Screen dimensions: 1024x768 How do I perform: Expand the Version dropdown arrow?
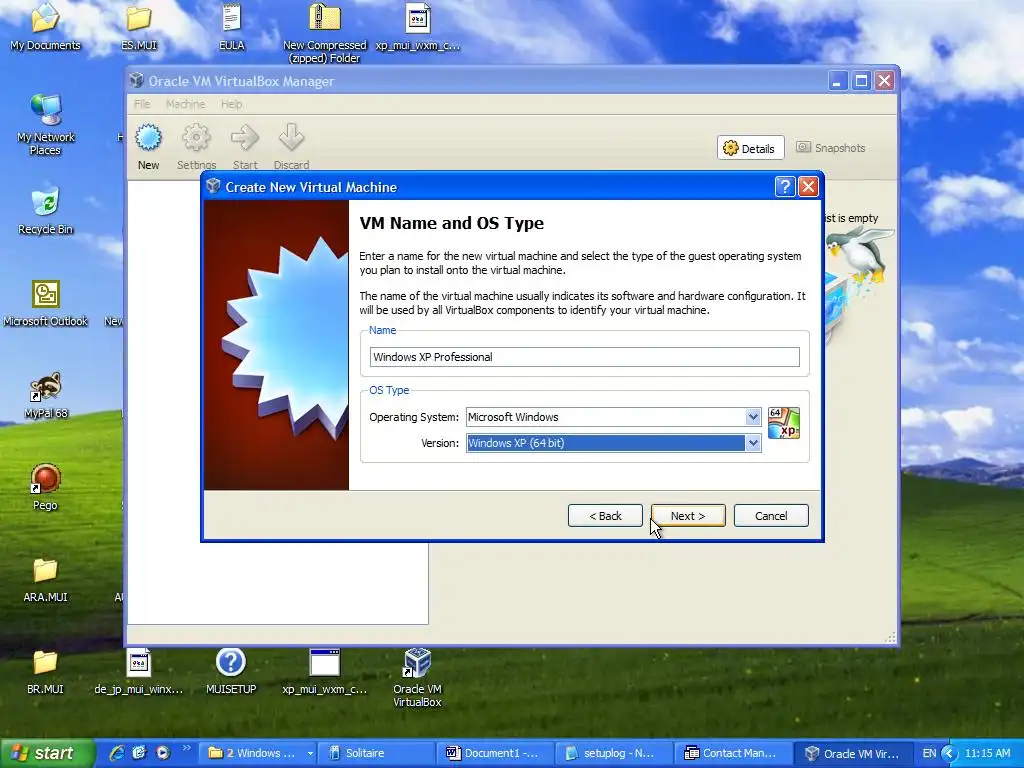click(753, 443)
